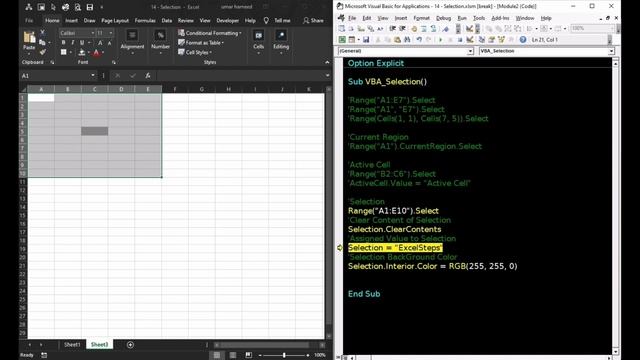Image resolution: width=640 pixels, height=360 pixels.
Task: Open the VBA_Selection procedure dropdown
Action: 611,51
